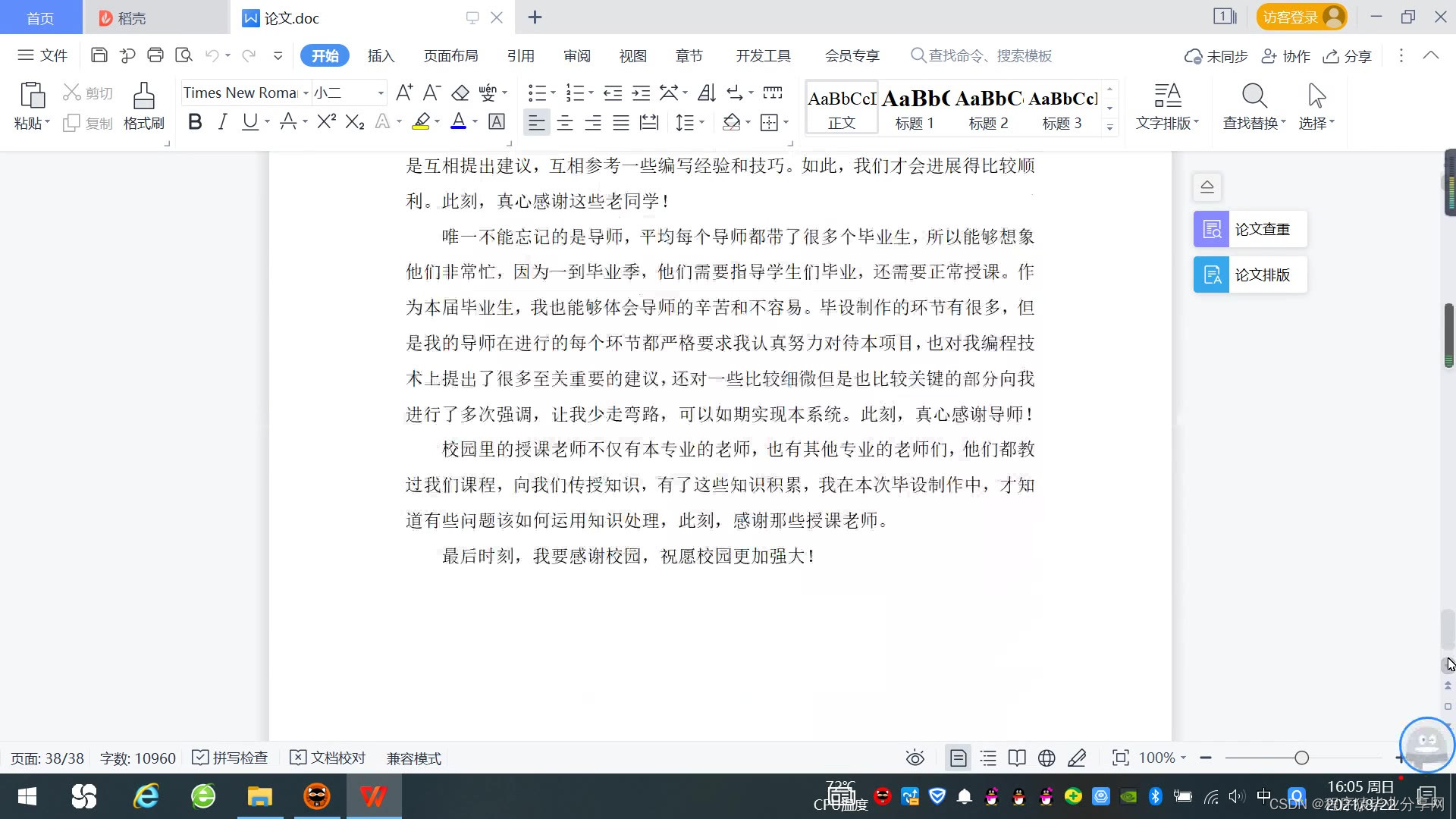Toggle spell check (拼写检查) in status bar
The width and height of the screenshot is (1456, 819).
pyautogui.click(x=231, y=758)
